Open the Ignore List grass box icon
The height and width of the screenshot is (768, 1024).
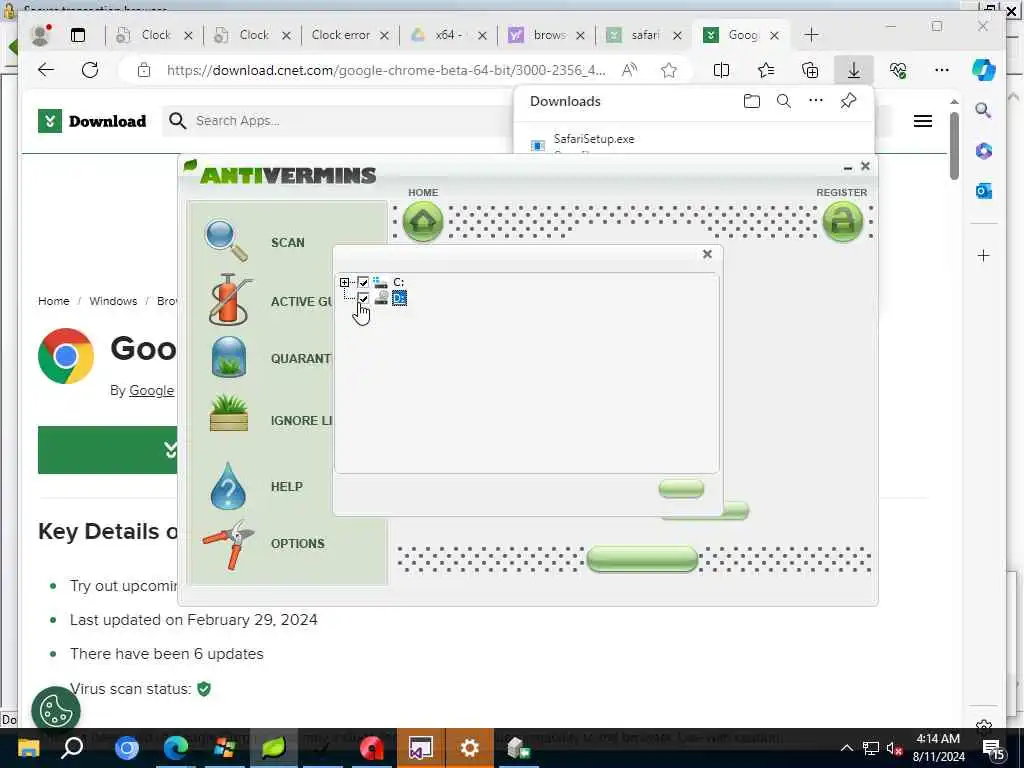tap(229, 413)
